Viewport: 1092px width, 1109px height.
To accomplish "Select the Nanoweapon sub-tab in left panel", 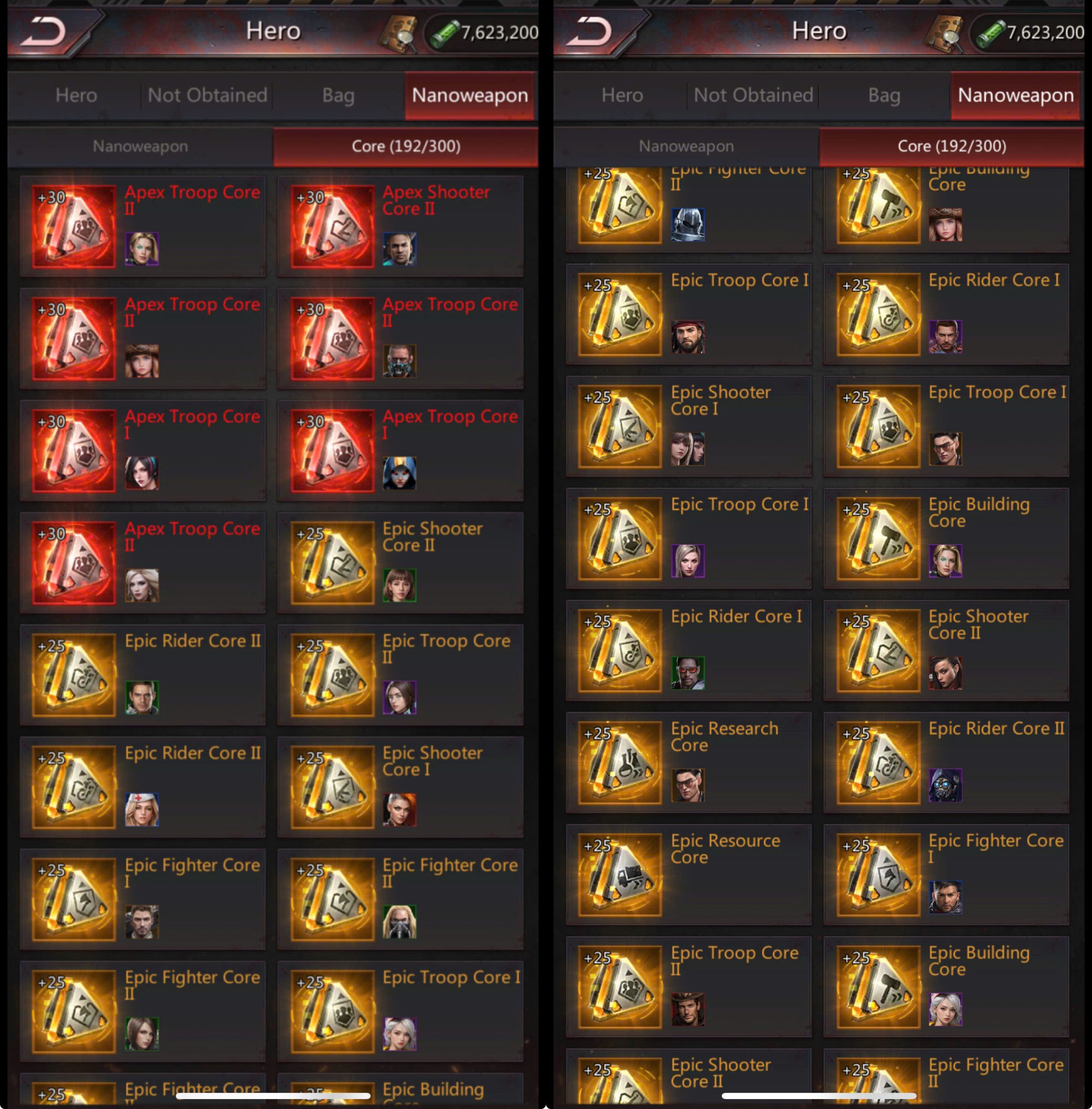I will (x=140, y=146).
